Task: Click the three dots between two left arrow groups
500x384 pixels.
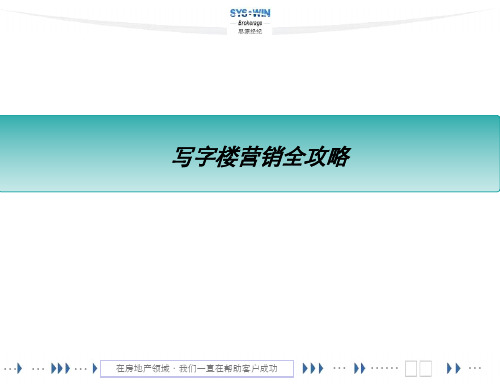Action: 38,369
